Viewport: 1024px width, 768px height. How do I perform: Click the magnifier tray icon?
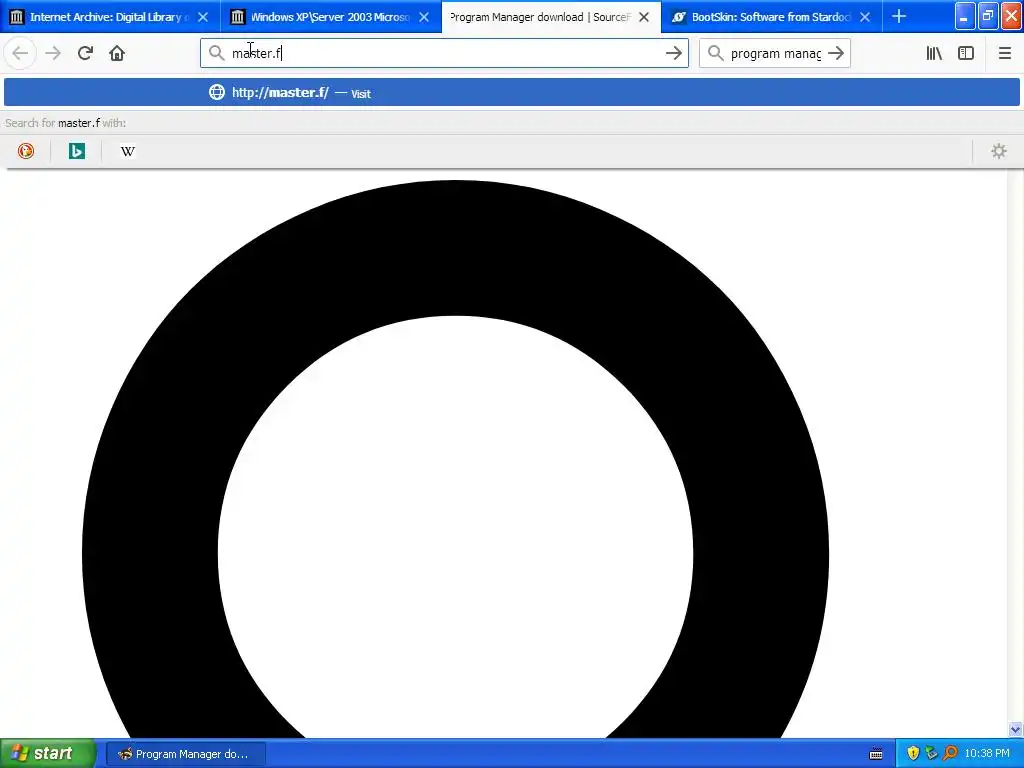point(950,754)
